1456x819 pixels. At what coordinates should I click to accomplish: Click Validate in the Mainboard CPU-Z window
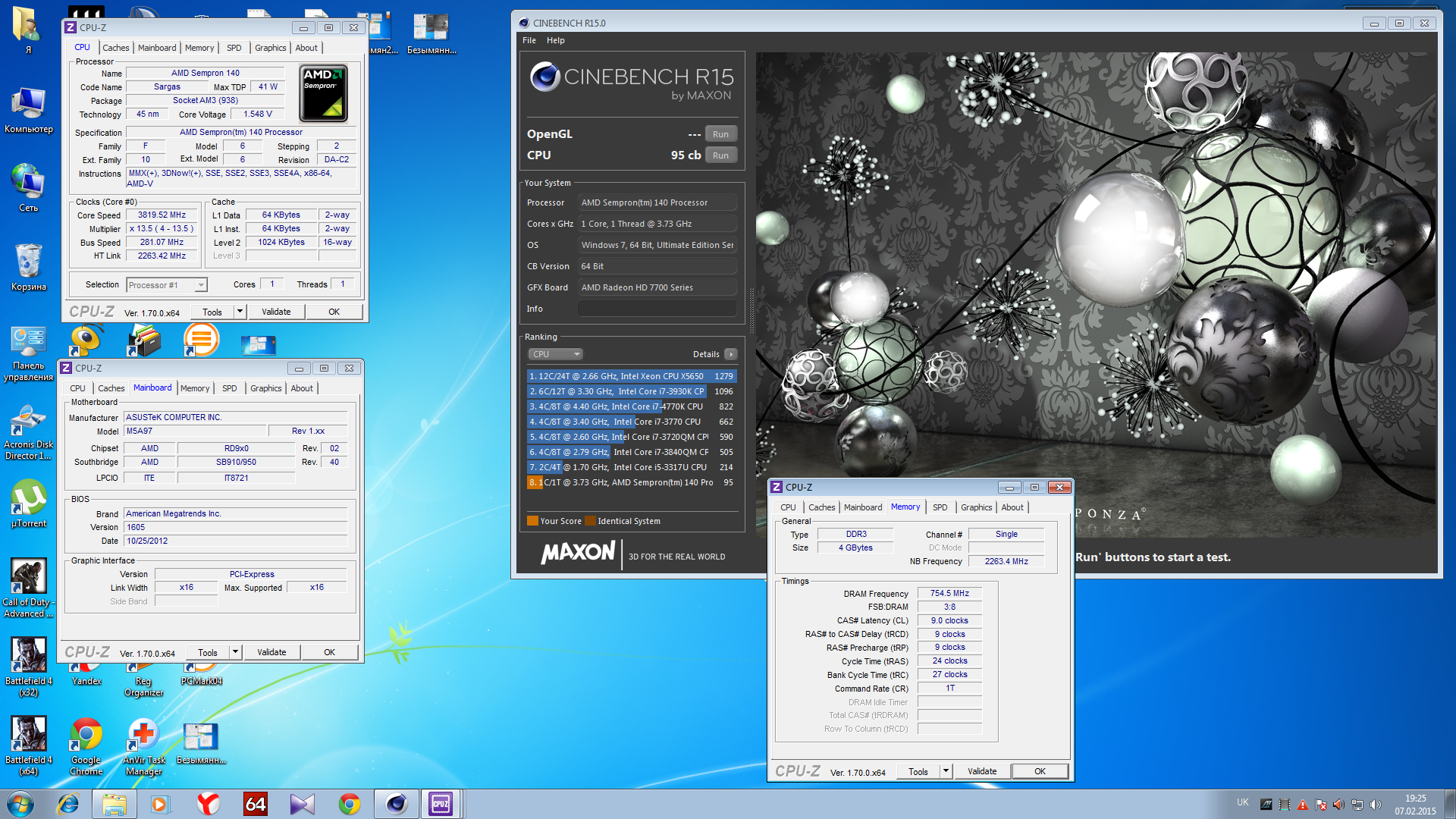271,652
